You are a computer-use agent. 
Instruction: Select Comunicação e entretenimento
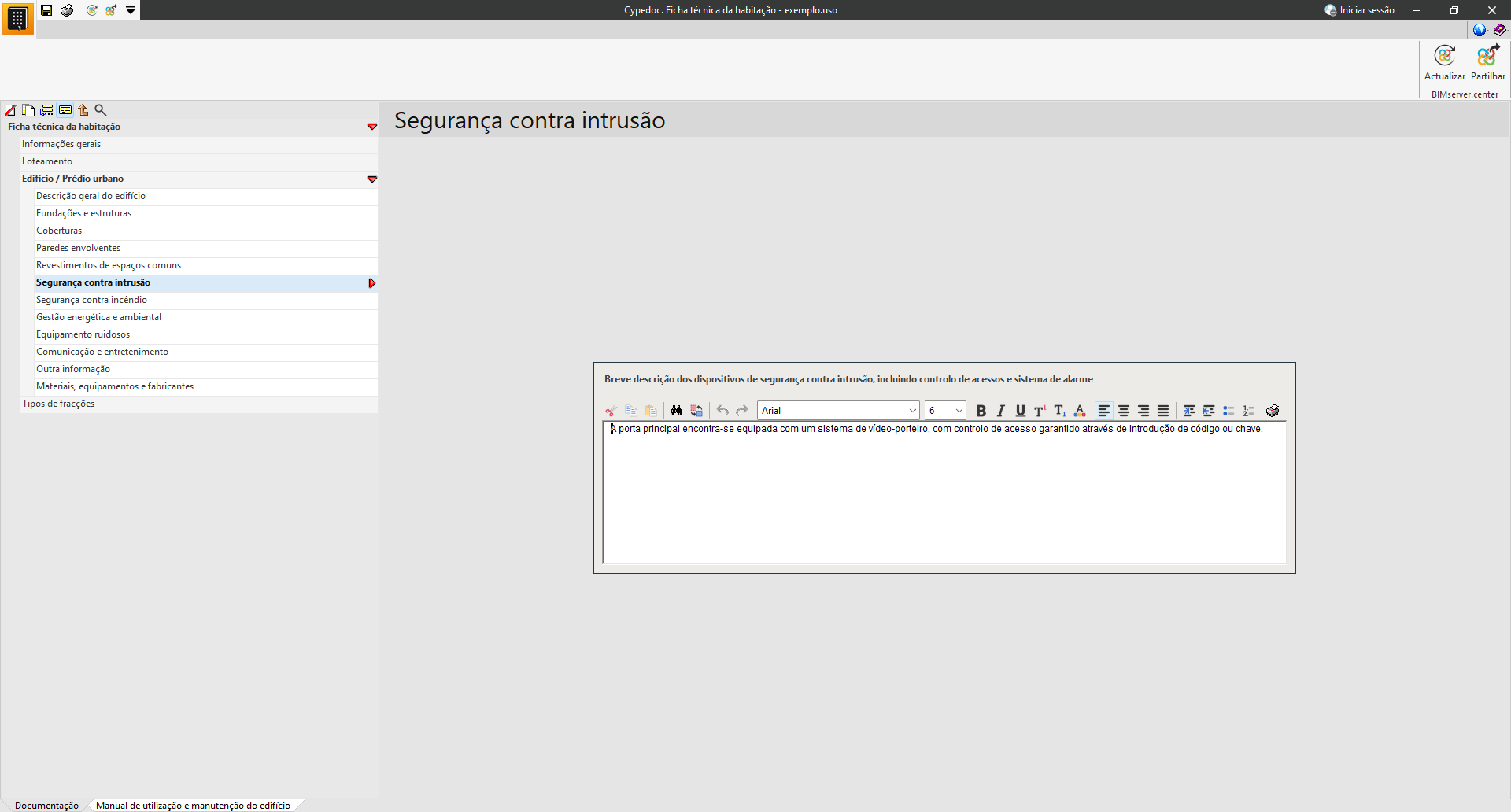click(206, 352)
